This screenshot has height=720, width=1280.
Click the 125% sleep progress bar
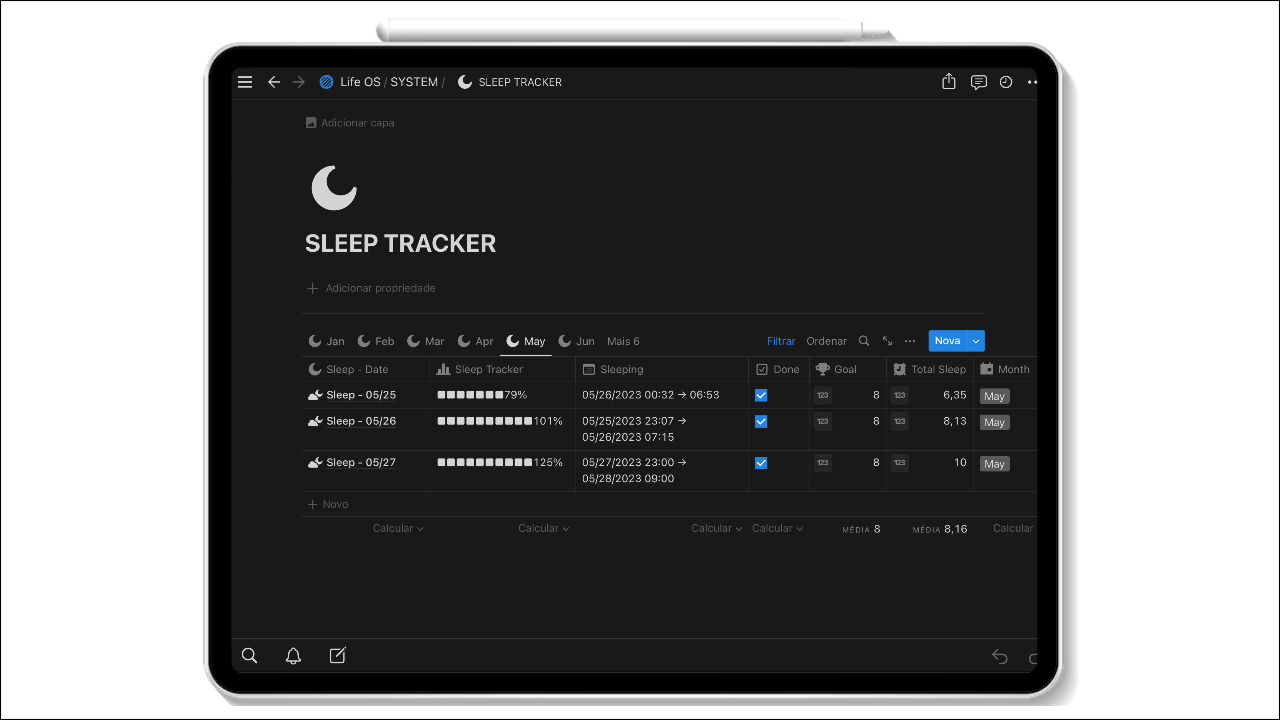click(500, 463)
